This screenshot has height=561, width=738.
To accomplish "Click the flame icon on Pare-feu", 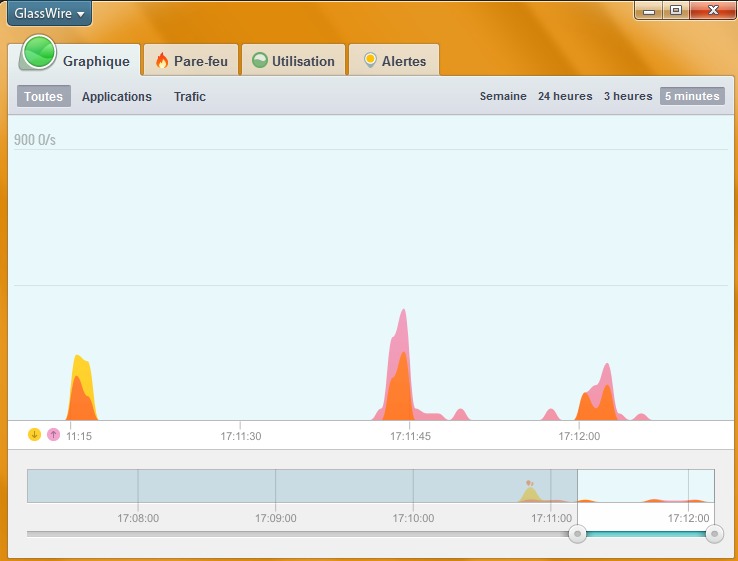I will tap(162, 61).
